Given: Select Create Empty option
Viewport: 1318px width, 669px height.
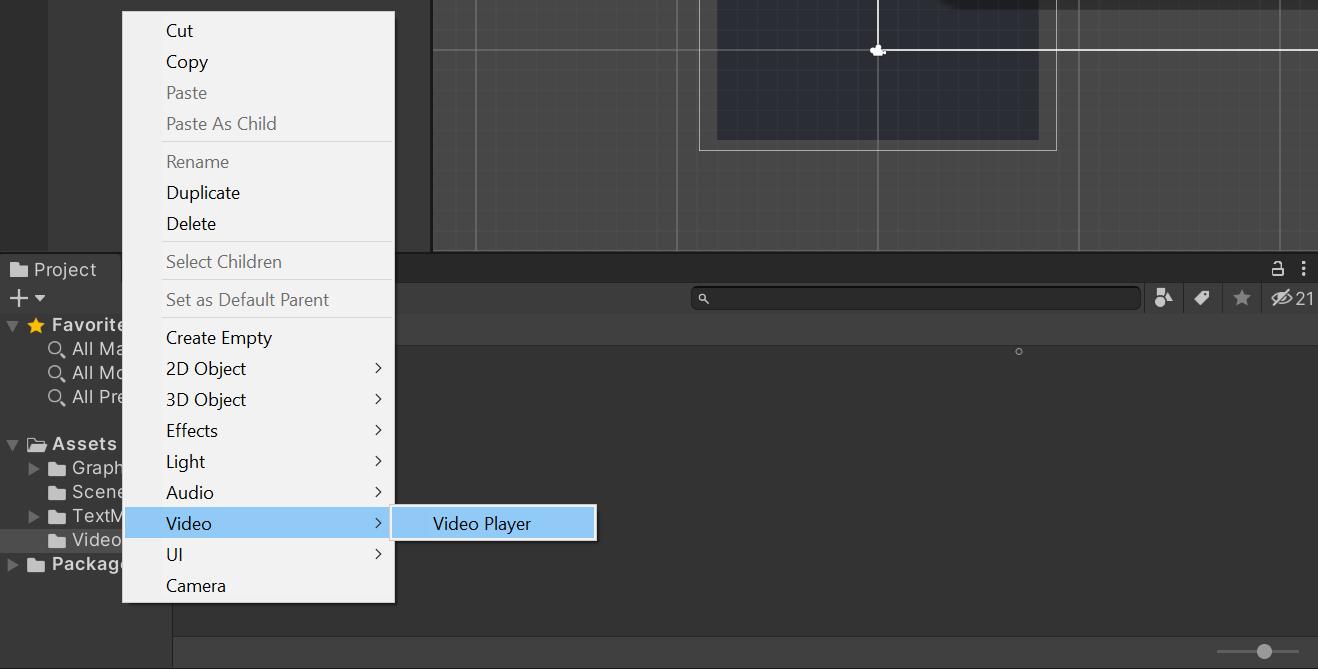Looking at the screenshot, I should (x=258, y=338).
